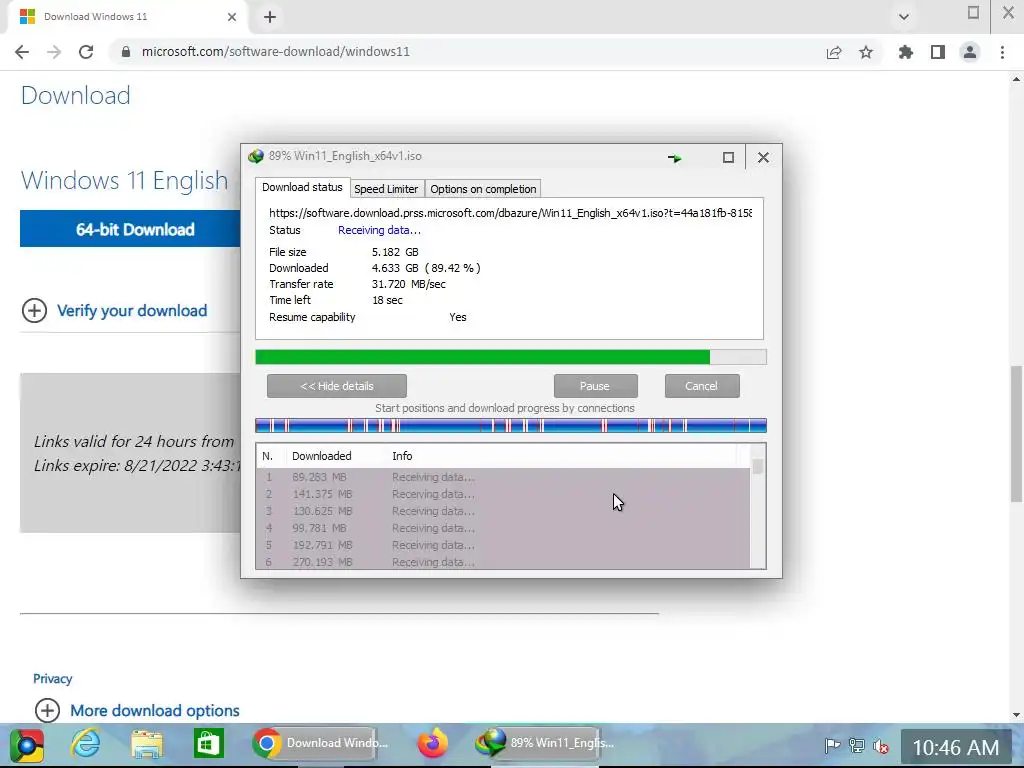This screenshot has width=1024, height=768.
Task: Select connection row 5 with 192.791 MB
Action: point(503,545)
